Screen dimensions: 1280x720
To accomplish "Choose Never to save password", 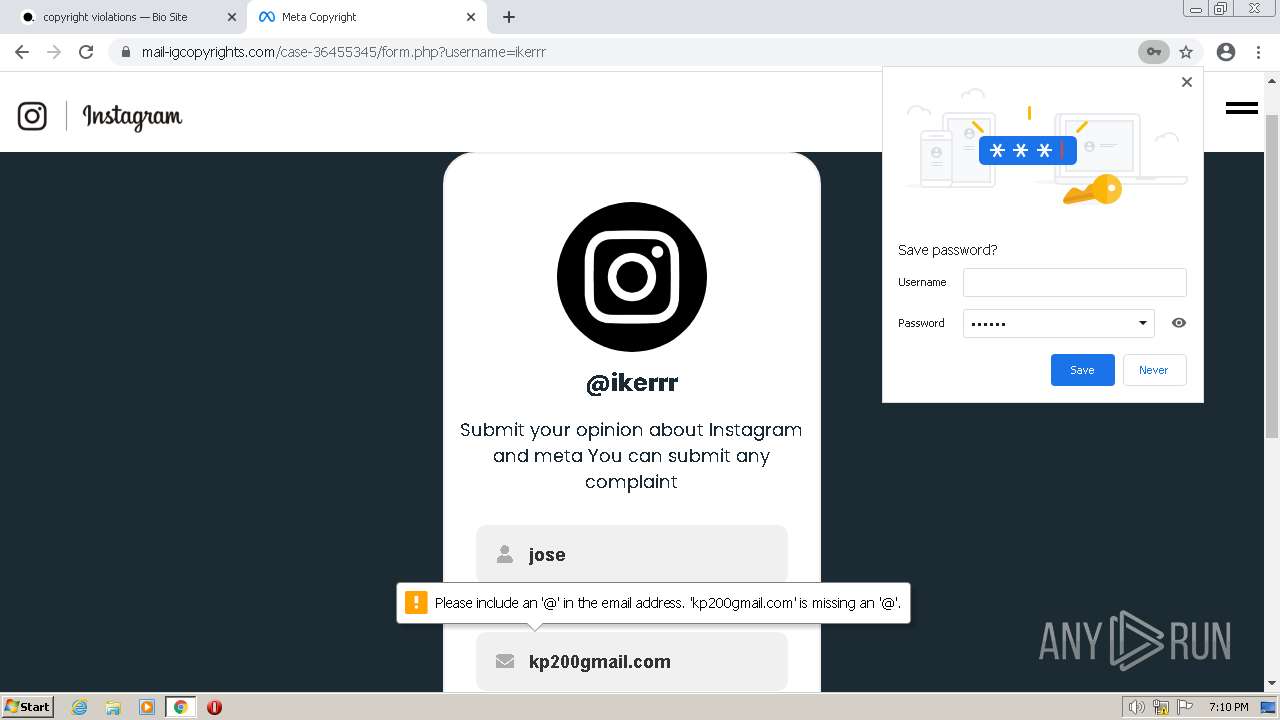I will click(x=1154, y=370).
